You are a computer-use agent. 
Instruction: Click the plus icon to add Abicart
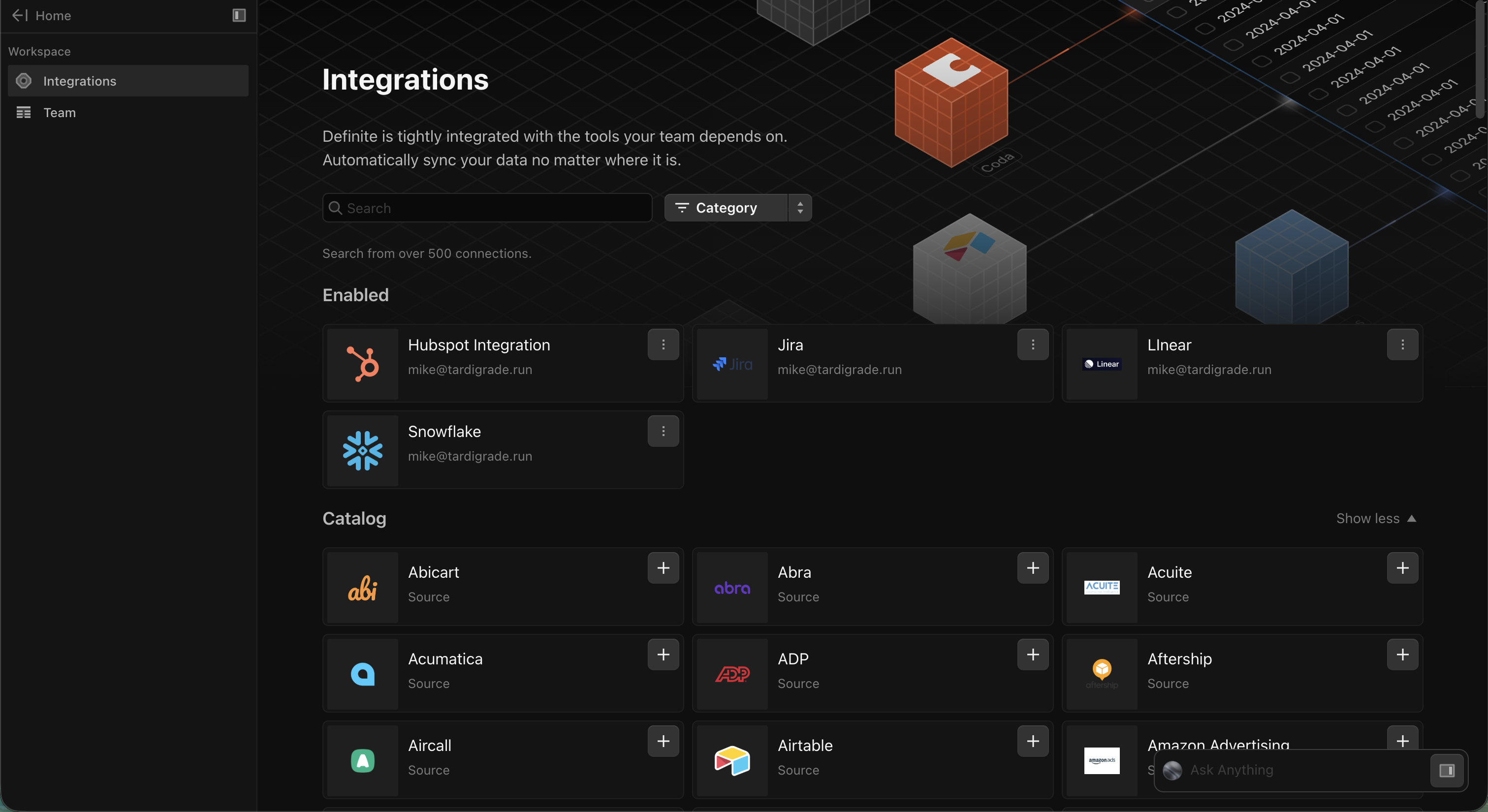click(663, 568)
